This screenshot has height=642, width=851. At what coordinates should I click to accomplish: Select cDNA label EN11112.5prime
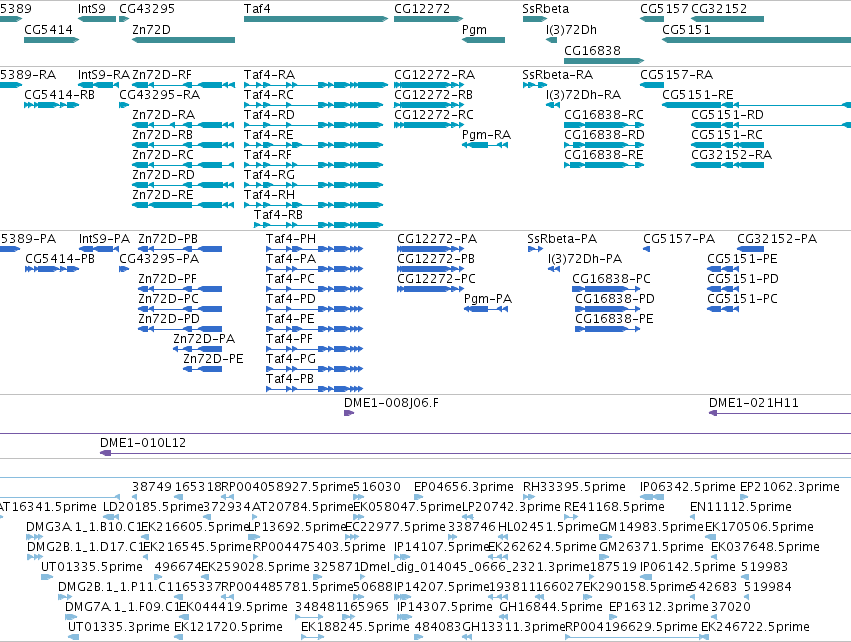click(741, 507)
